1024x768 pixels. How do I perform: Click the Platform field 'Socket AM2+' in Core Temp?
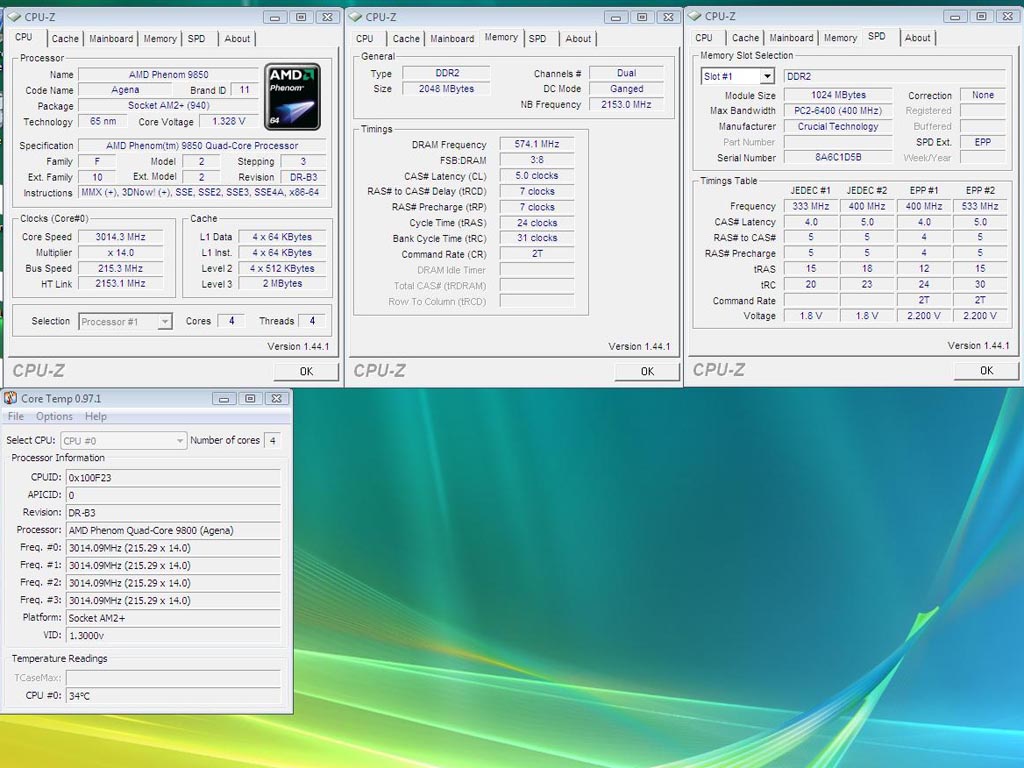[173, 618]
